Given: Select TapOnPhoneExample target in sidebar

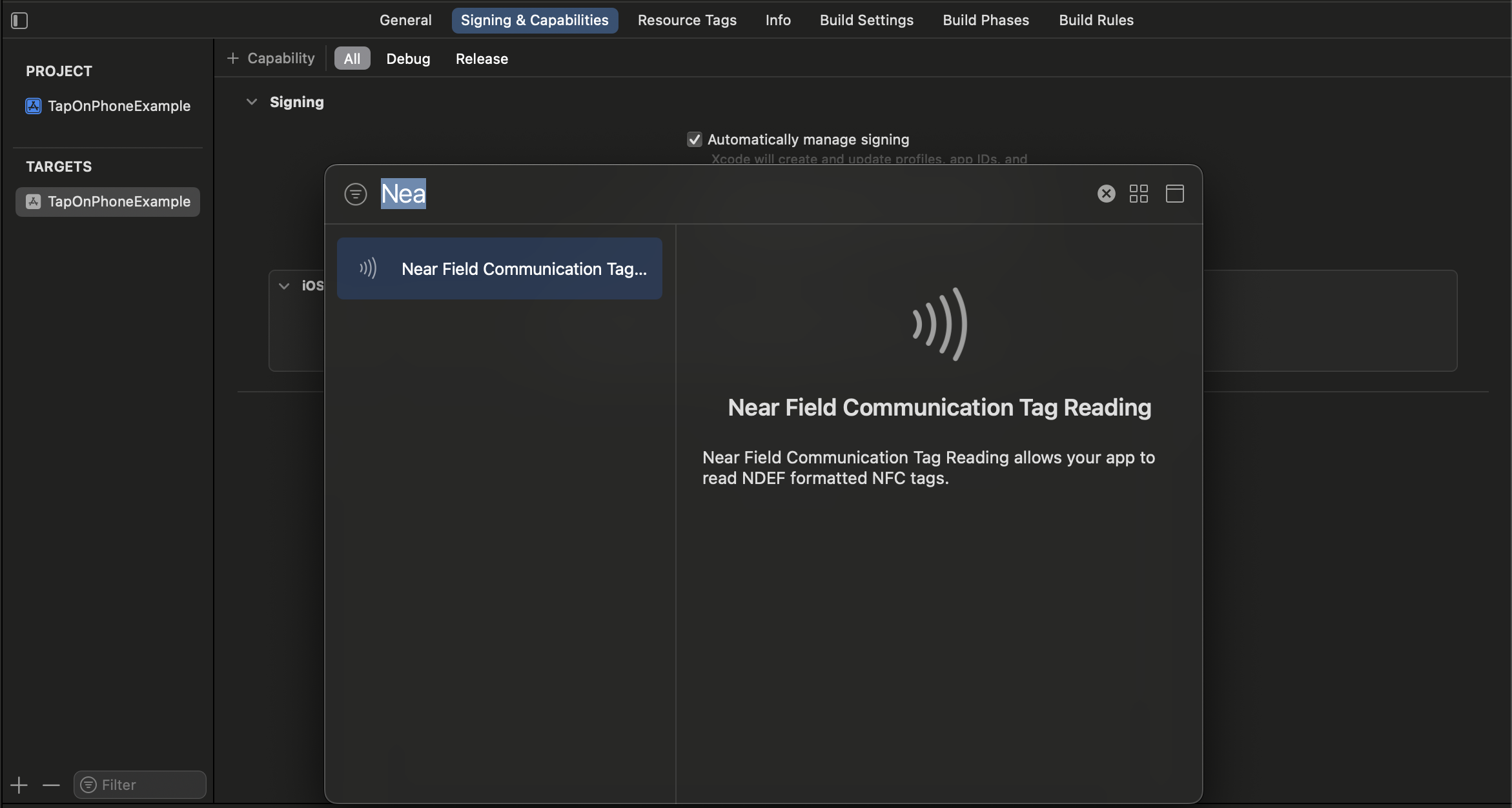Looking at the screenshot, I should pyautogui.click(x=108, y=202).
